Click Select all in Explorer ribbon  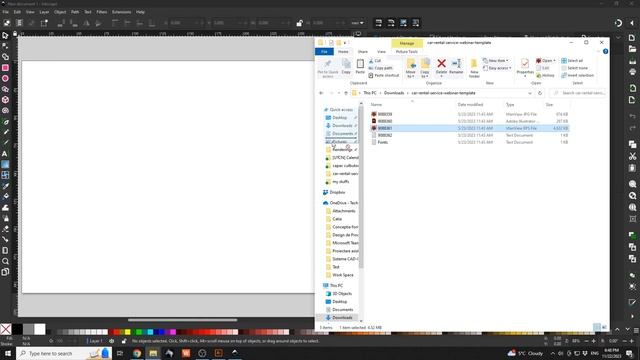(572, 61)
